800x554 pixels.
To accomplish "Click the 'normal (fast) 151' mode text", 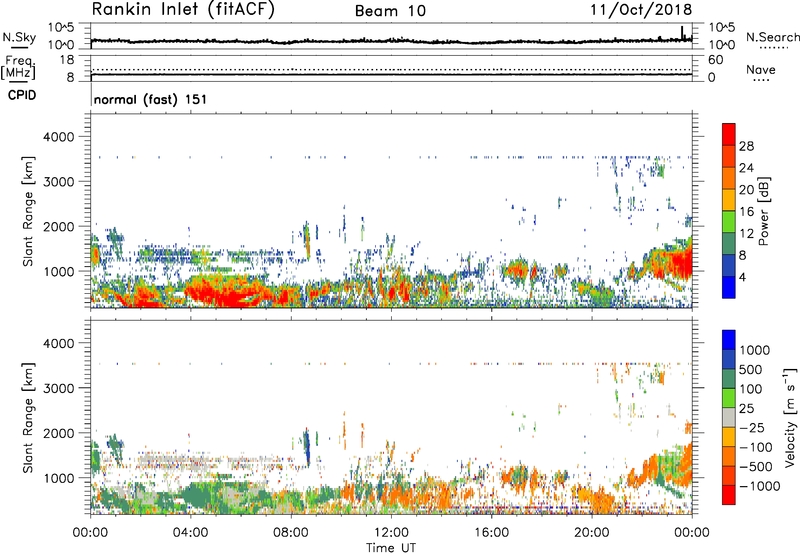I will [x=151, y=99].
